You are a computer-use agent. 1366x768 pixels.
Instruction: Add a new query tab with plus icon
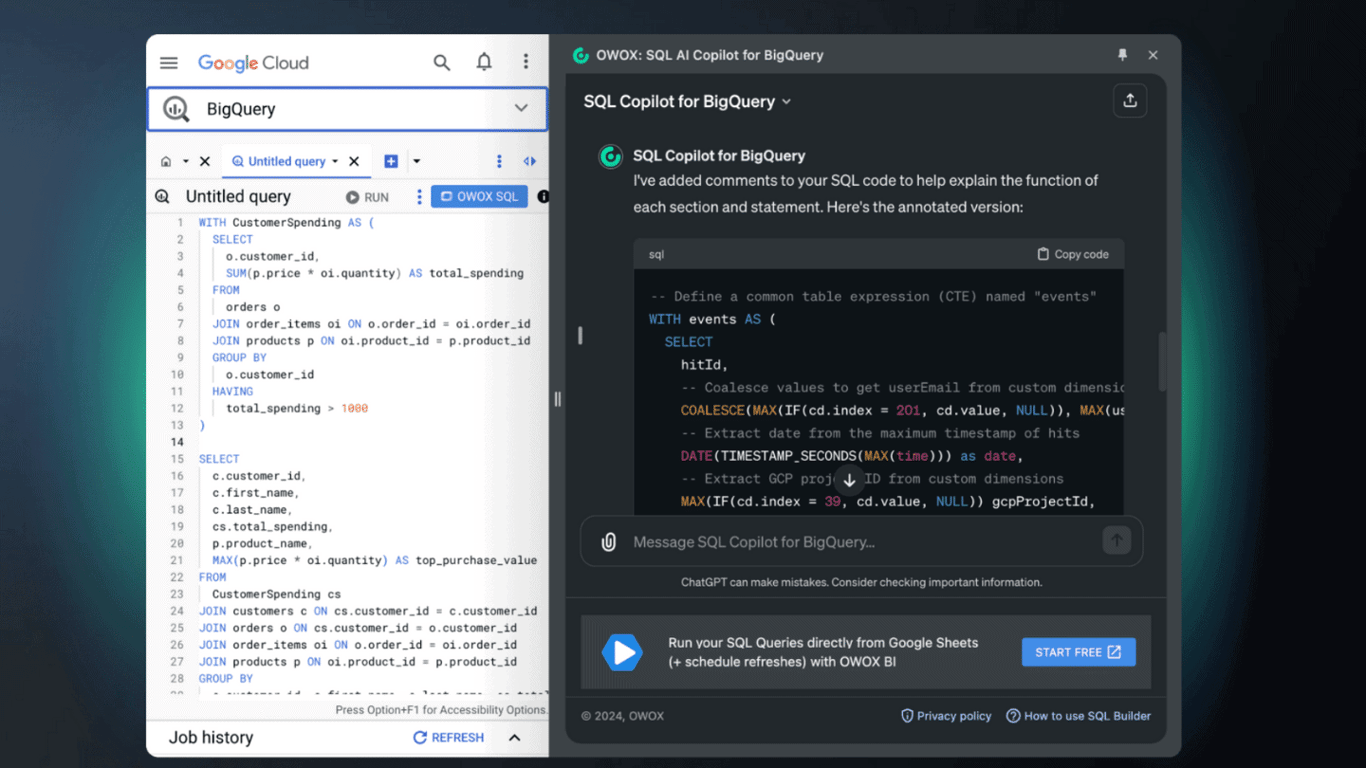click(x=391, y=161)
